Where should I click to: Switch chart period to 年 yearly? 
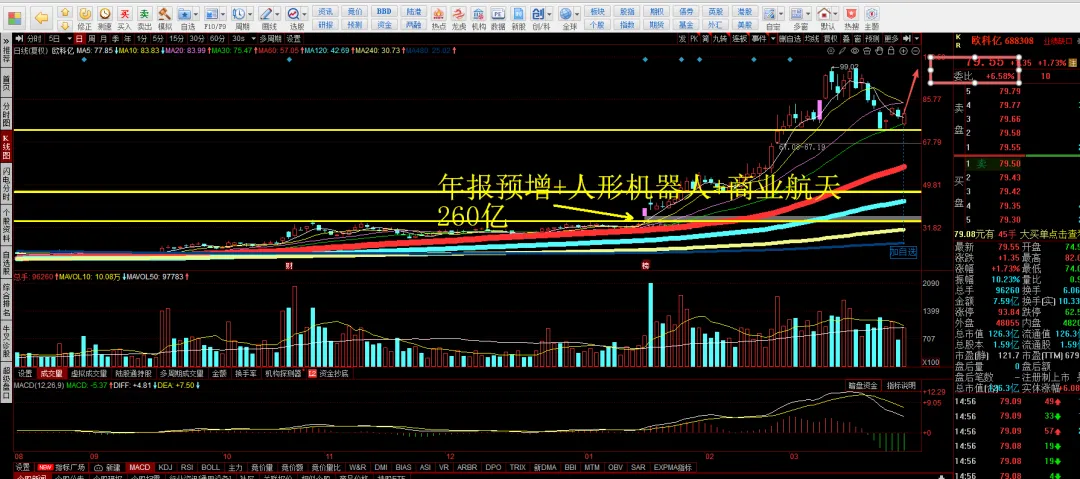pos(125,39)
